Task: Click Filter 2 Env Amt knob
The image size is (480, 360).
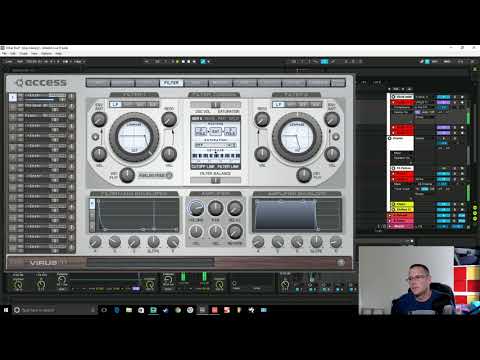Action: (x=332, y=119)
